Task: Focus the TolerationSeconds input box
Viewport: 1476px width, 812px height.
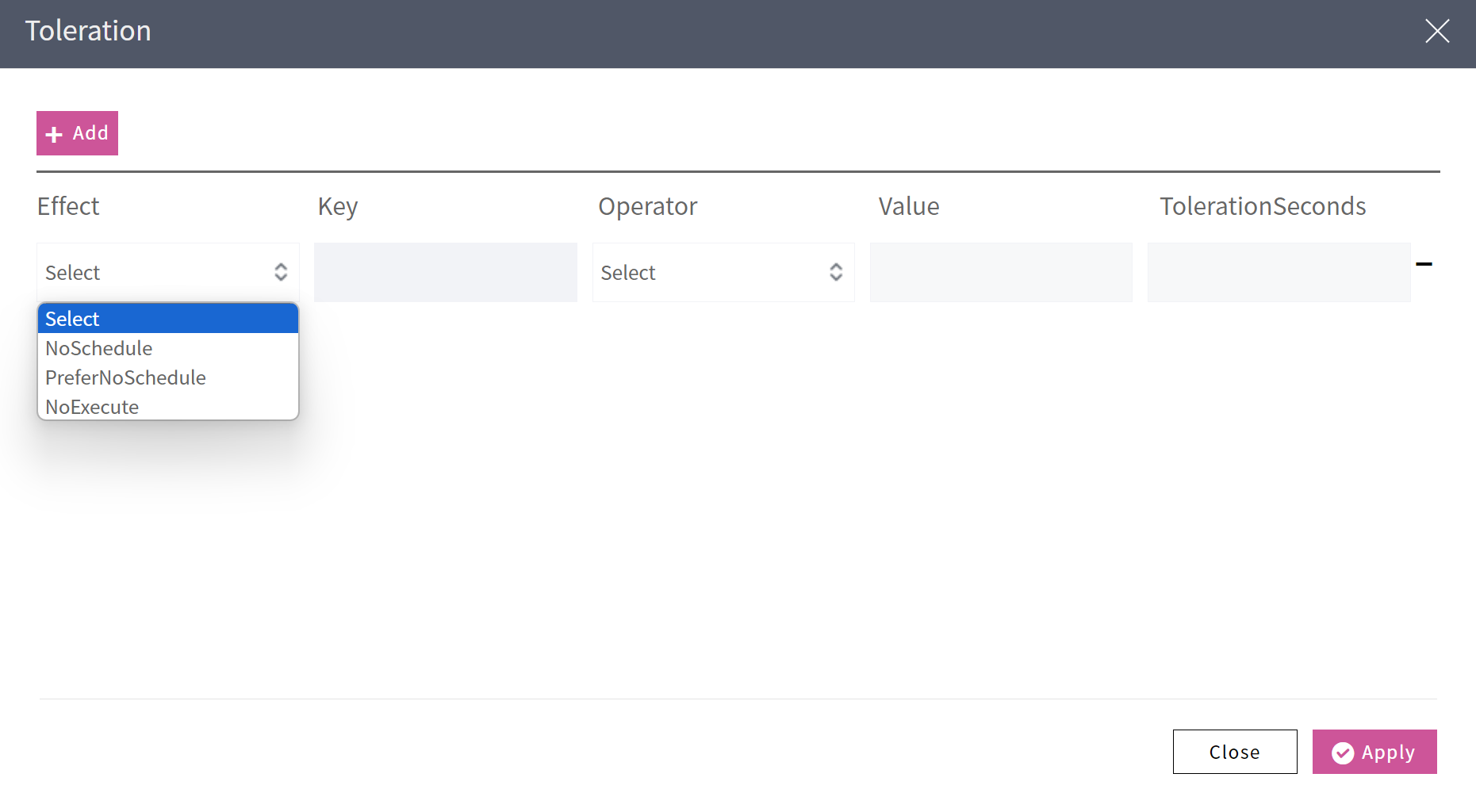Action: point(1278,272)
